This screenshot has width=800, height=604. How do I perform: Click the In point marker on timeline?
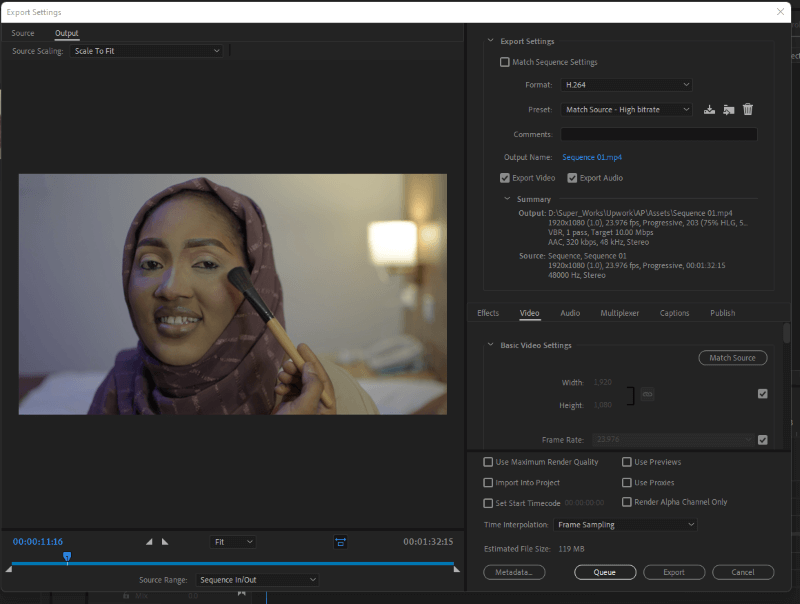9,569
